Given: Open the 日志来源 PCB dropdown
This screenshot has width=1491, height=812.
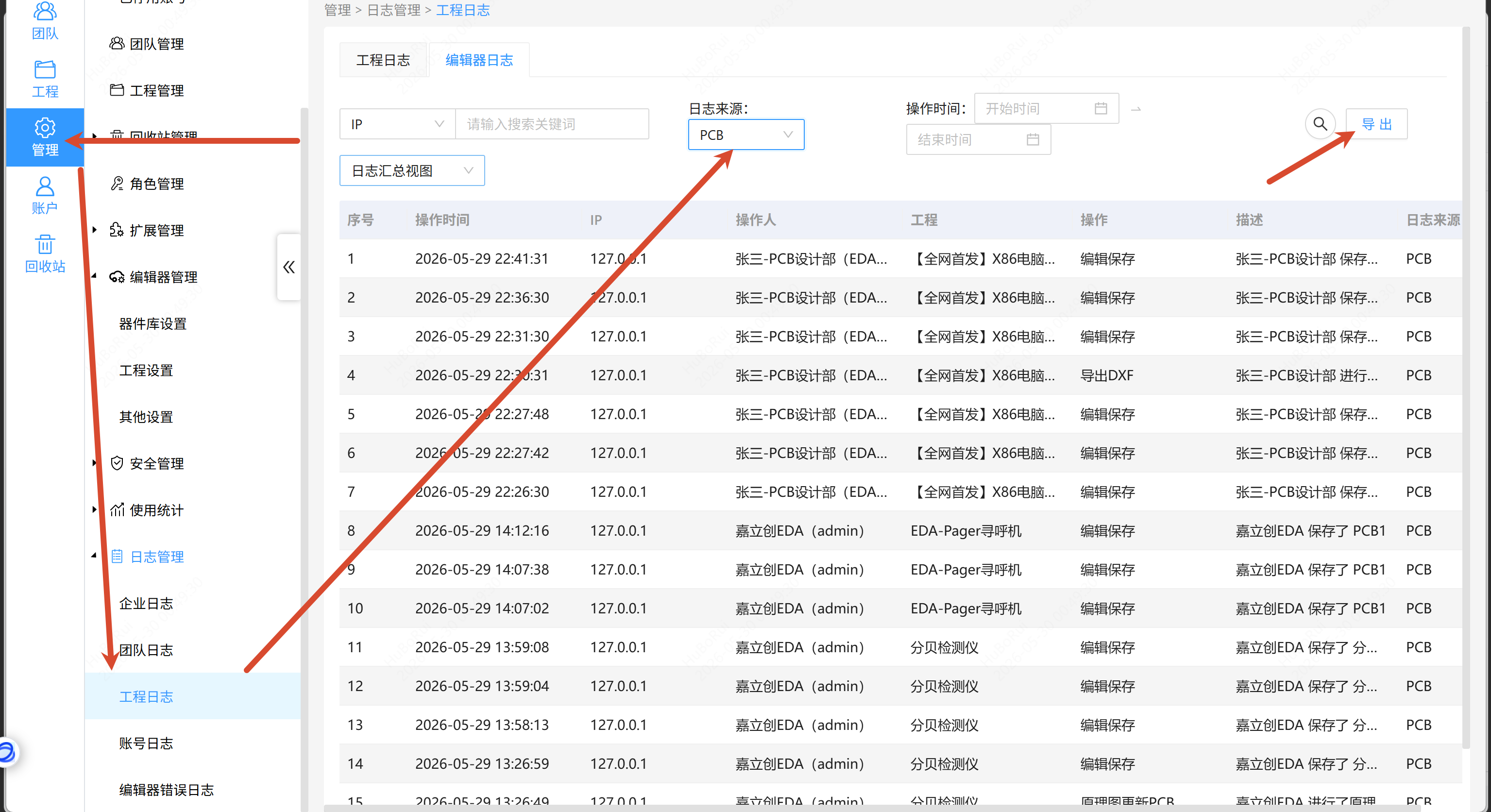Looking at the screenshot, I should coord(745,135).
